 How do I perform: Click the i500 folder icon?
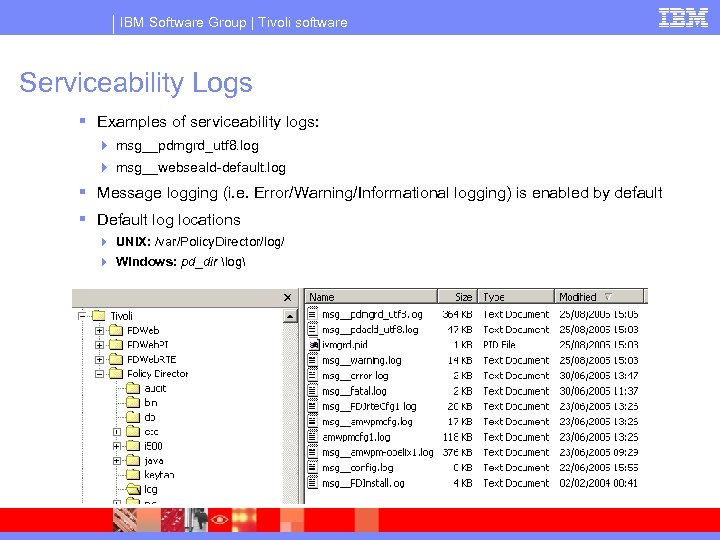(133, 446)
